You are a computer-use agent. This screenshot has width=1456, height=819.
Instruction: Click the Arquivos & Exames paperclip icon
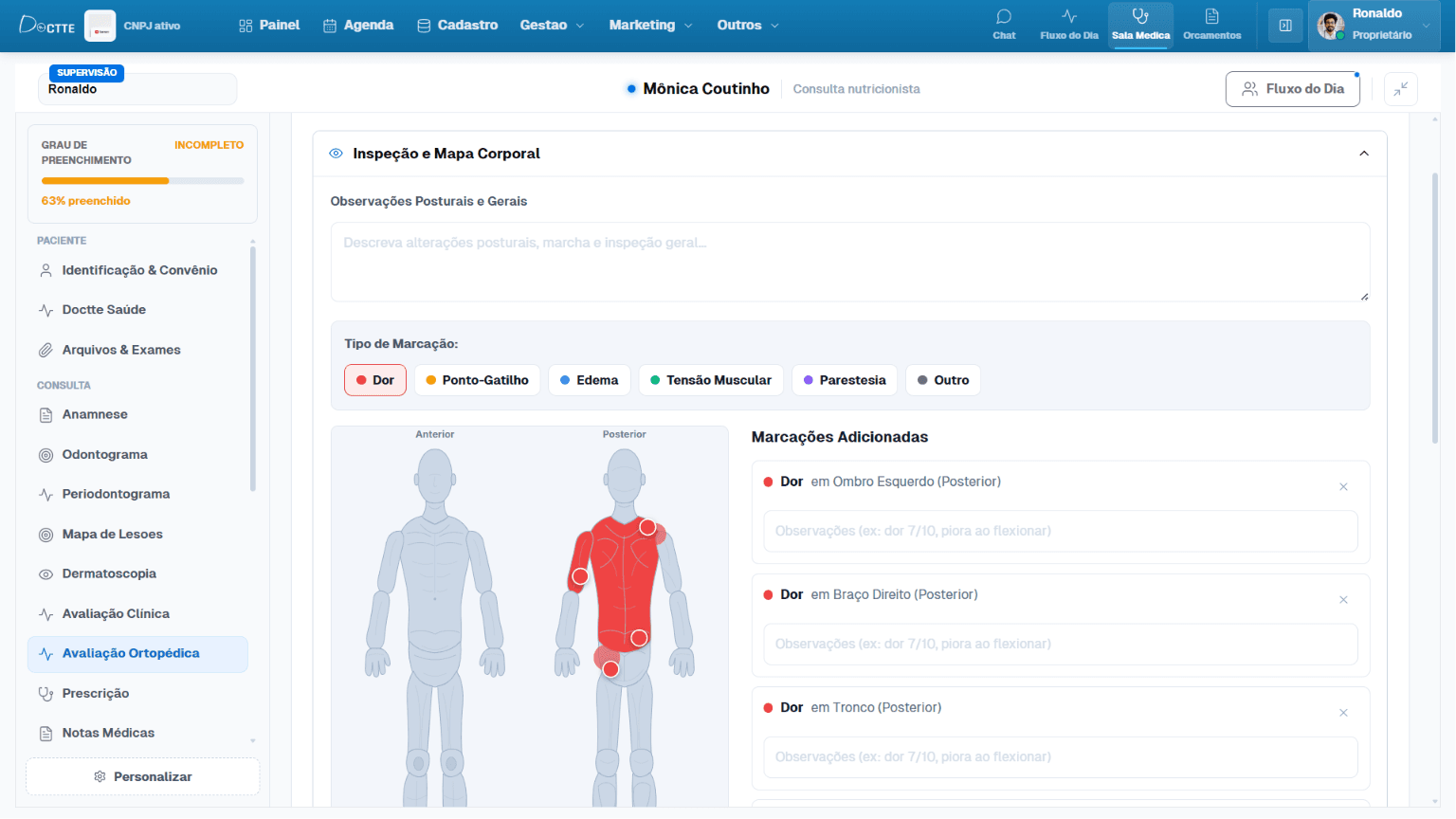click(45, 350)
